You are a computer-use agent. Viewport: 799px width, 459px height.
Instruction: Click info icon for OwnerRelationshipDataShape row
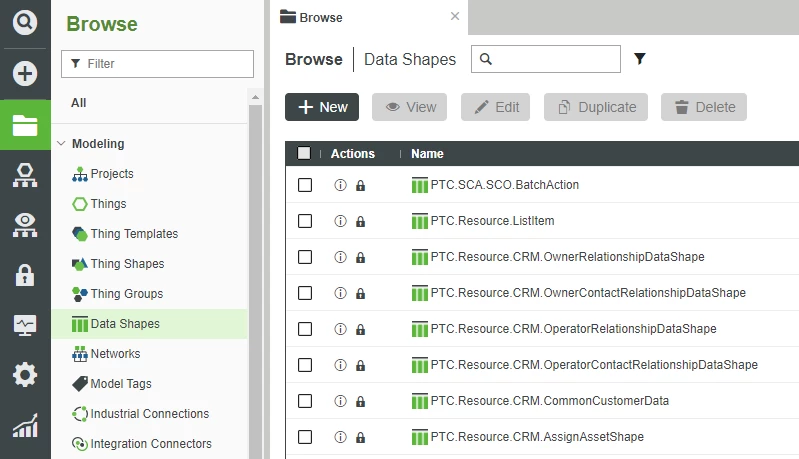tap(340, 257)
